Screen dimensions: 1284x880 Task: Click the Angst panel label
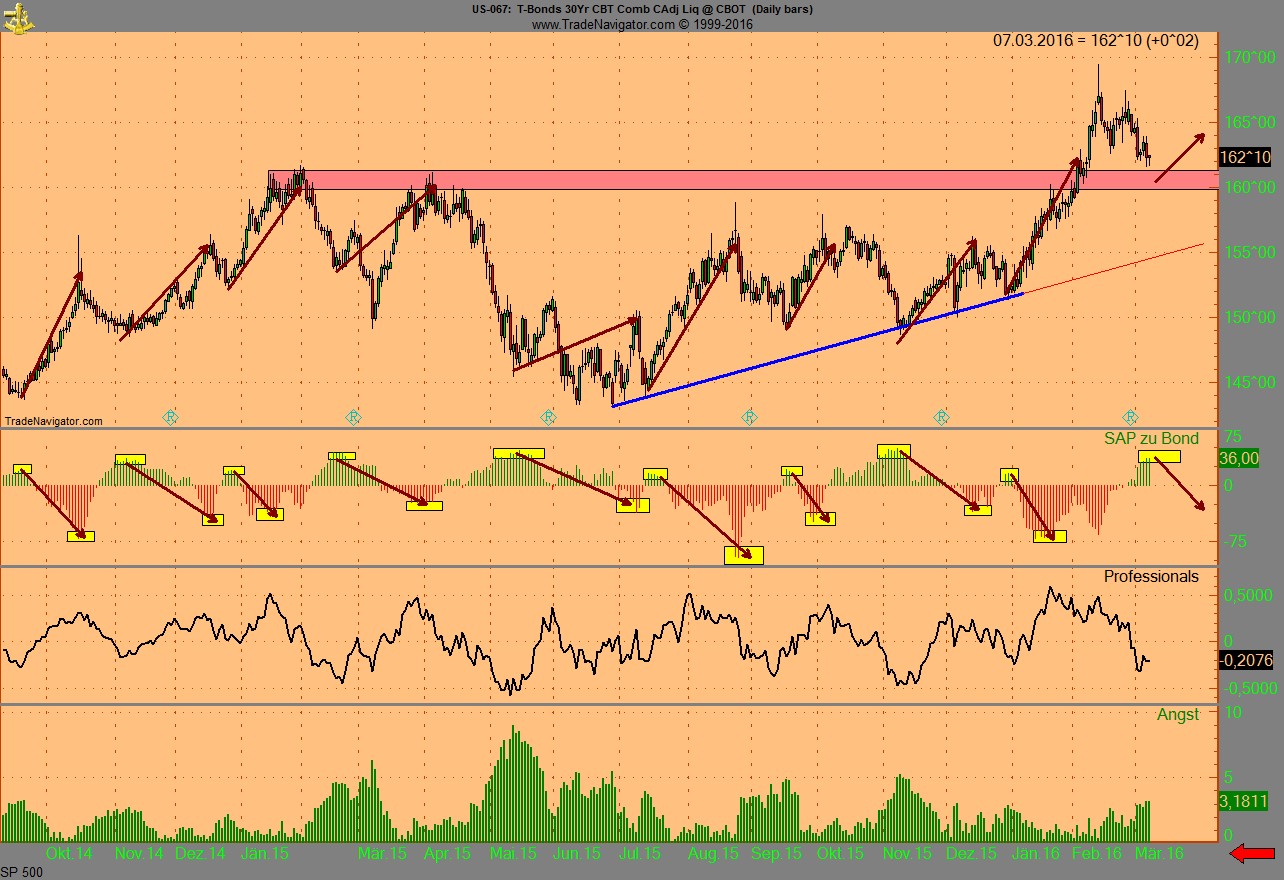pyautogui.click(x=1178, y=714)
